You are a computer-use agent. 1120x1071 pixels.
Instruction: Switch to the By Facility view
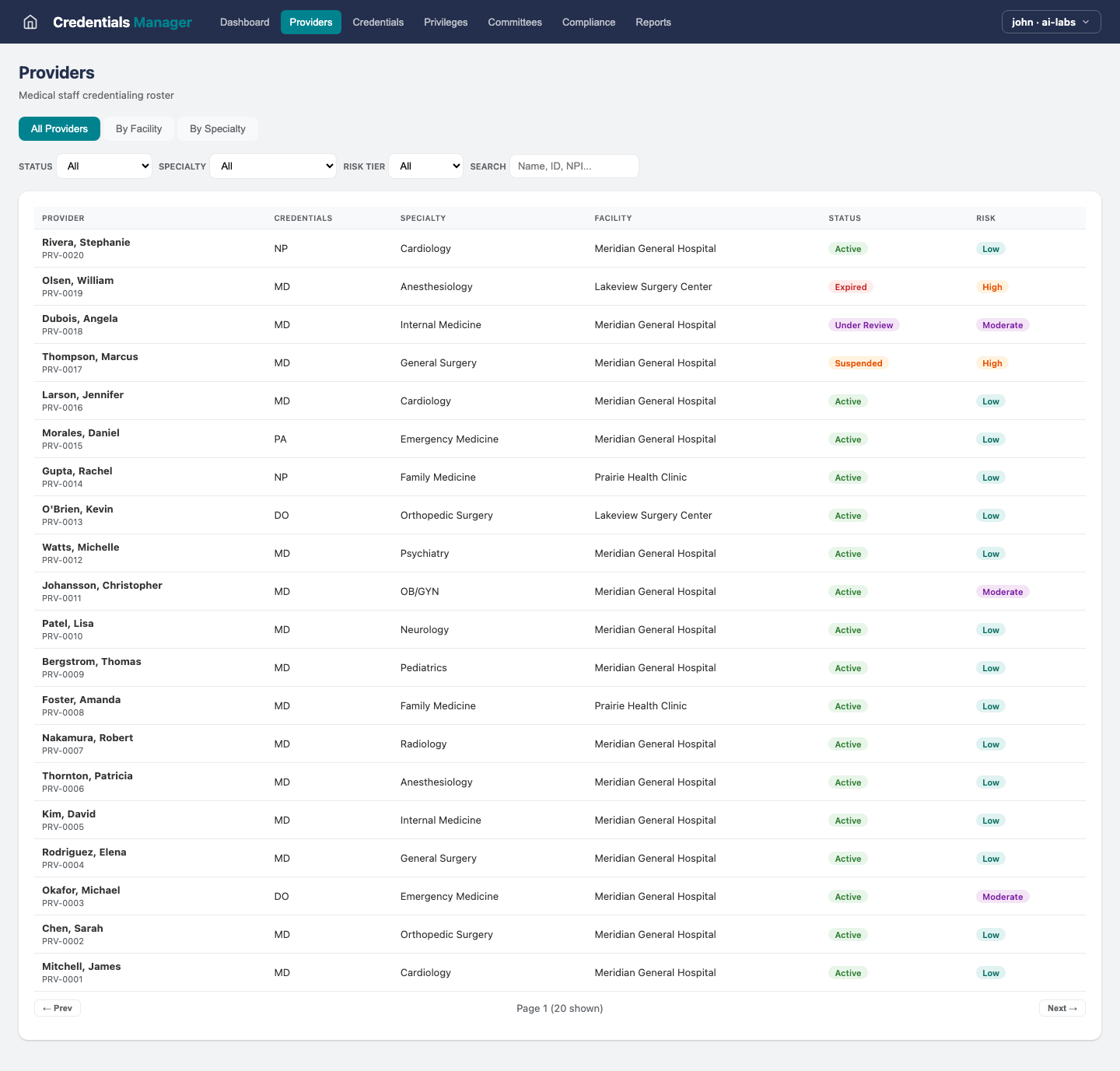pos(138,128)
